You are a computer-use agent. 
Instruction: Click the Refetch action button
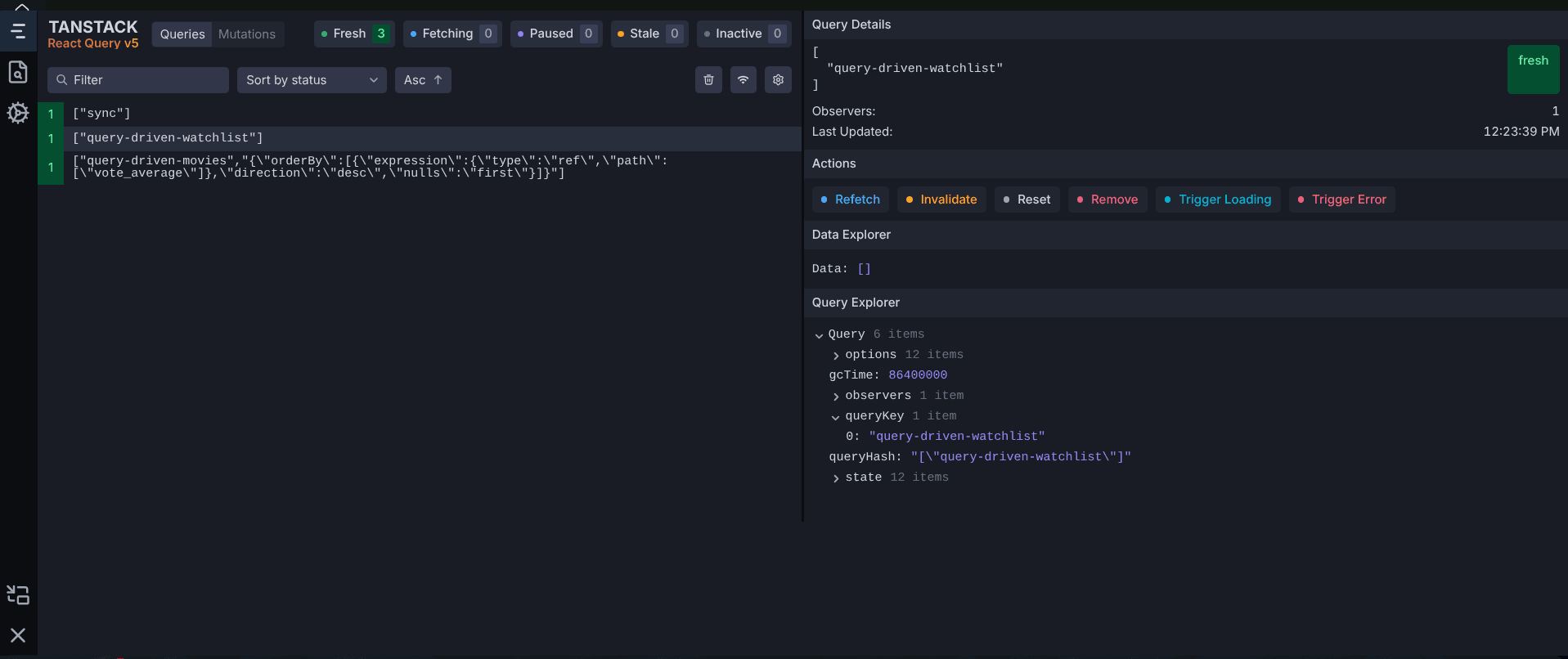click(851, 199)
